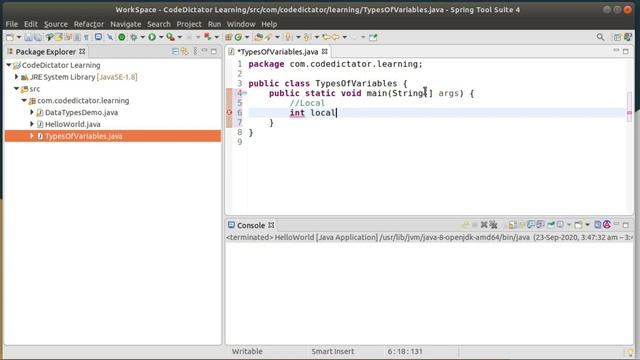This screenshot has height=360, width=640.
Task: Select HelloWorld.java in the tree
Action: click(73, 124)
